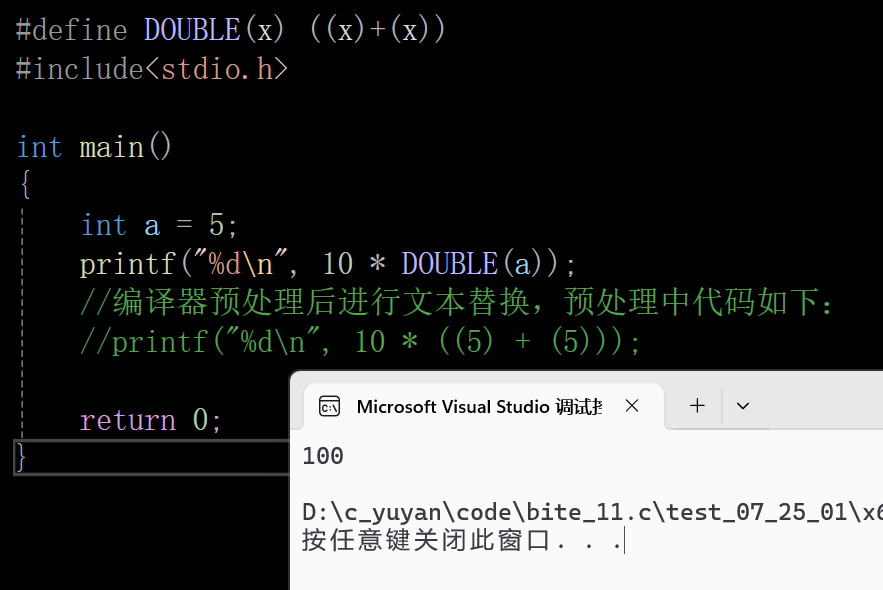Screen dimensions: 883x590
Task: Click the D:\c_yuyan file path output line
Action: 592,512
